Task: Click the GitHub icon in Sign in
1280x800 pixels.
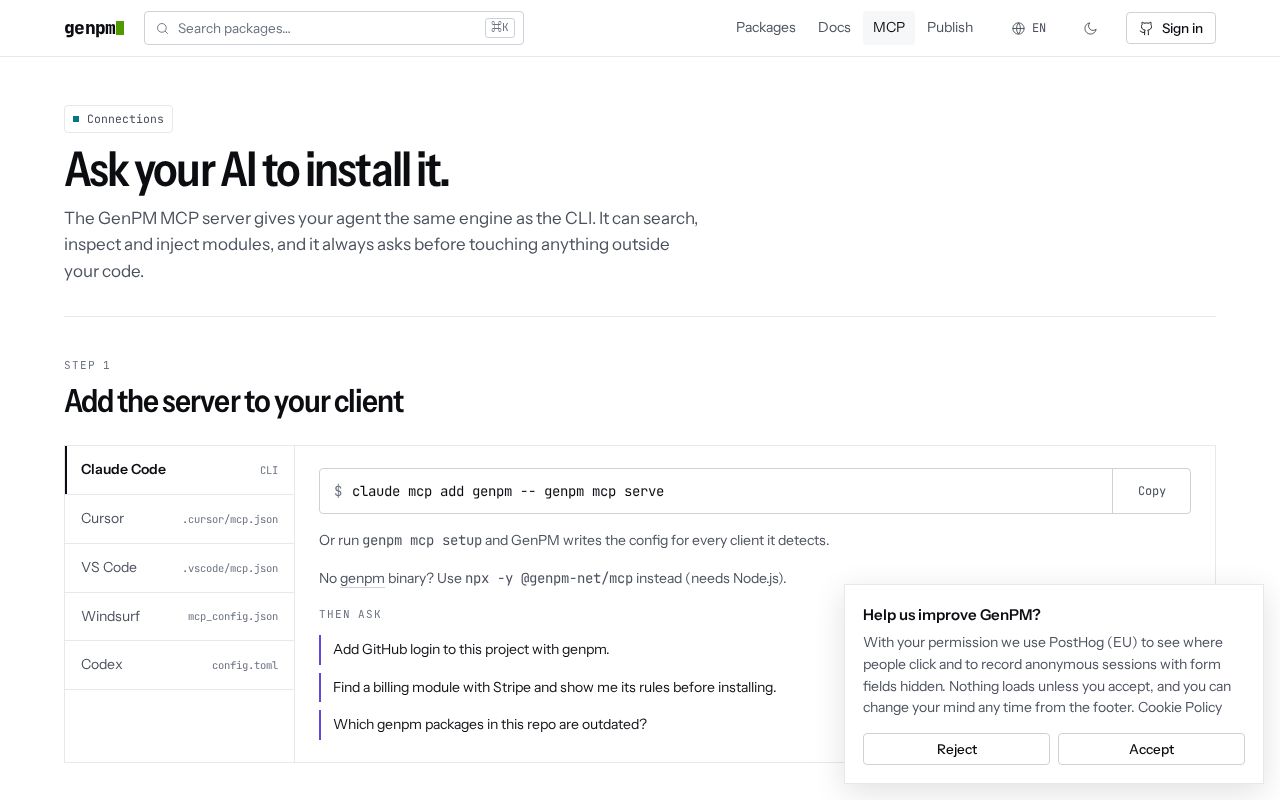Action: [x=1146, y=28]
